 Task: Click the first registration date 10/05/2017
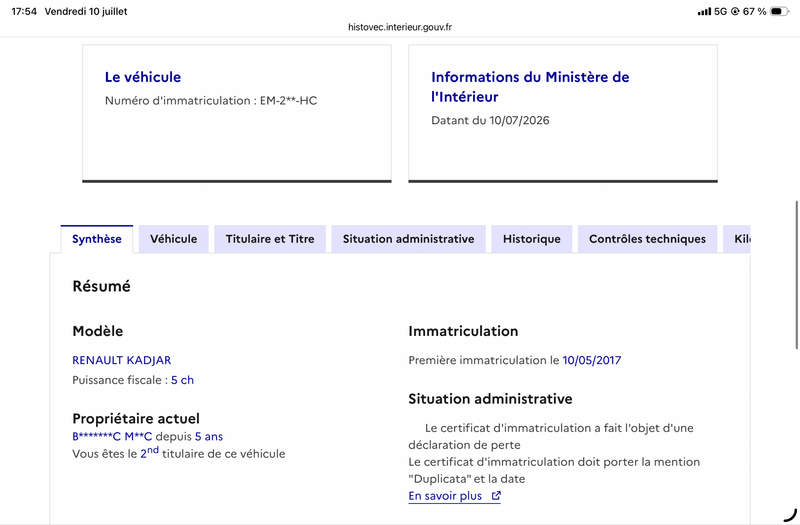point(592,360)
